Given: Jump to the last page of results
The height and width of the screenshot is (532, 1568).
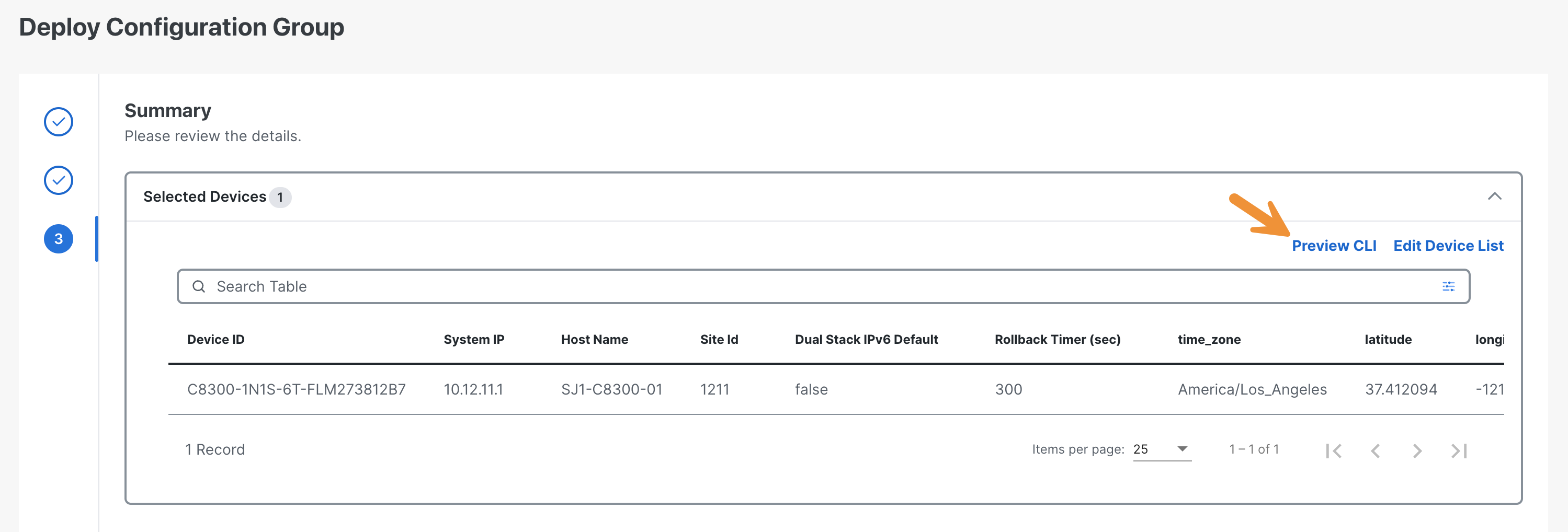Looking at the screenshot, I should coord(1459,450).
